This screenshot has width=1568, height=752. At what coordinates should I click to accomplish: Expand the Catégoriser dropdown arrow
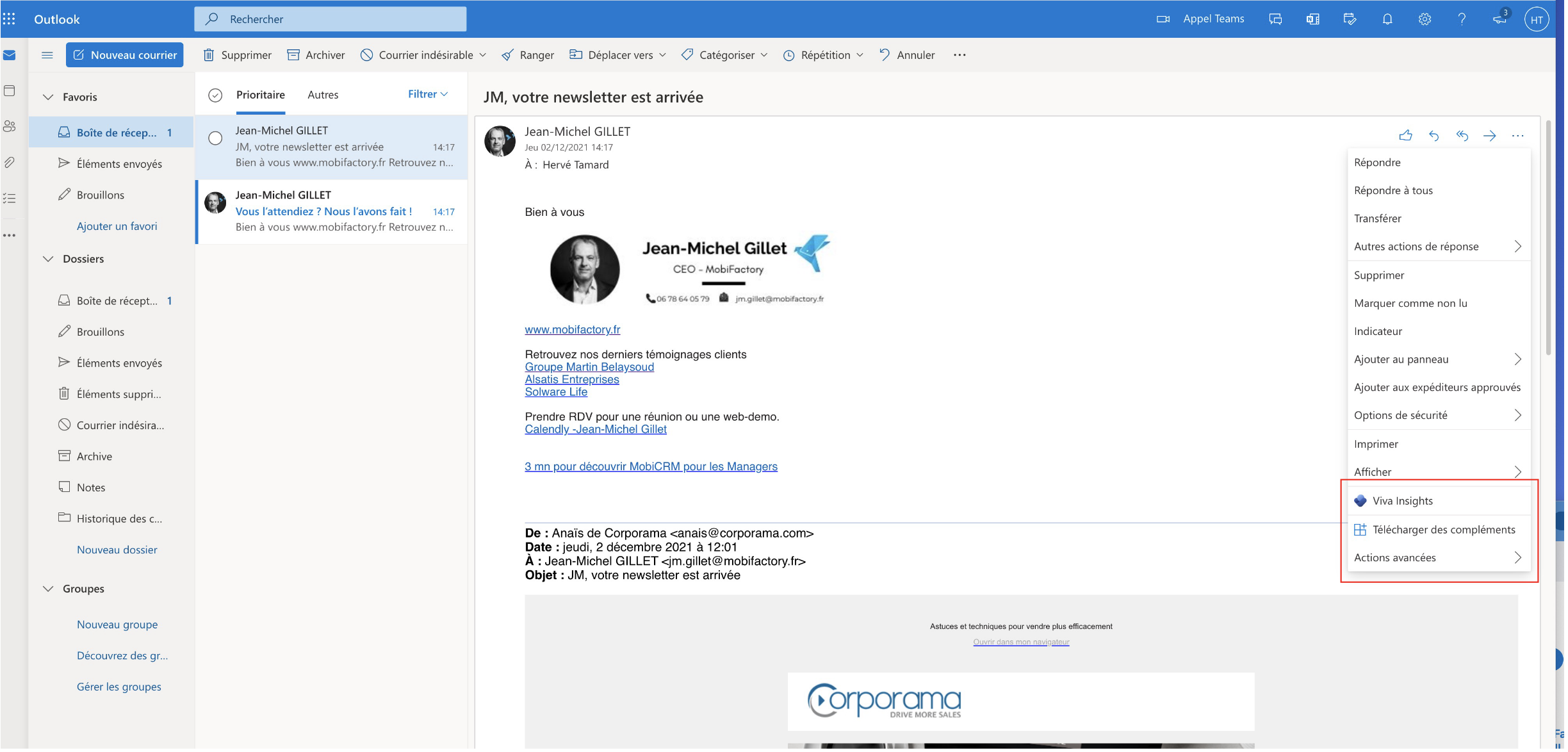(764, 55)
